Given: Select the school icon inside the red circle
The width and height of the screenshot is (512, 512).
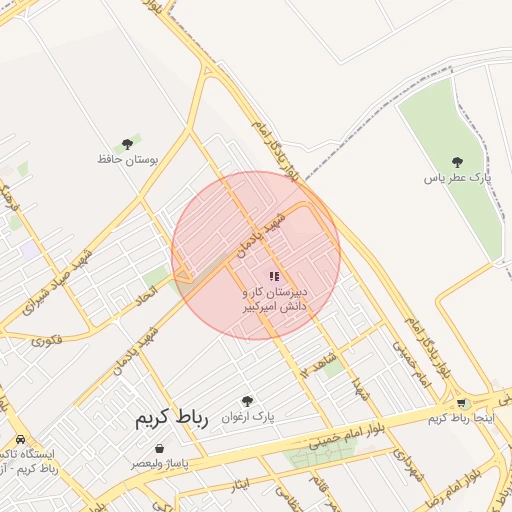Looking at the screenshot, I should (x=274, y=276).
